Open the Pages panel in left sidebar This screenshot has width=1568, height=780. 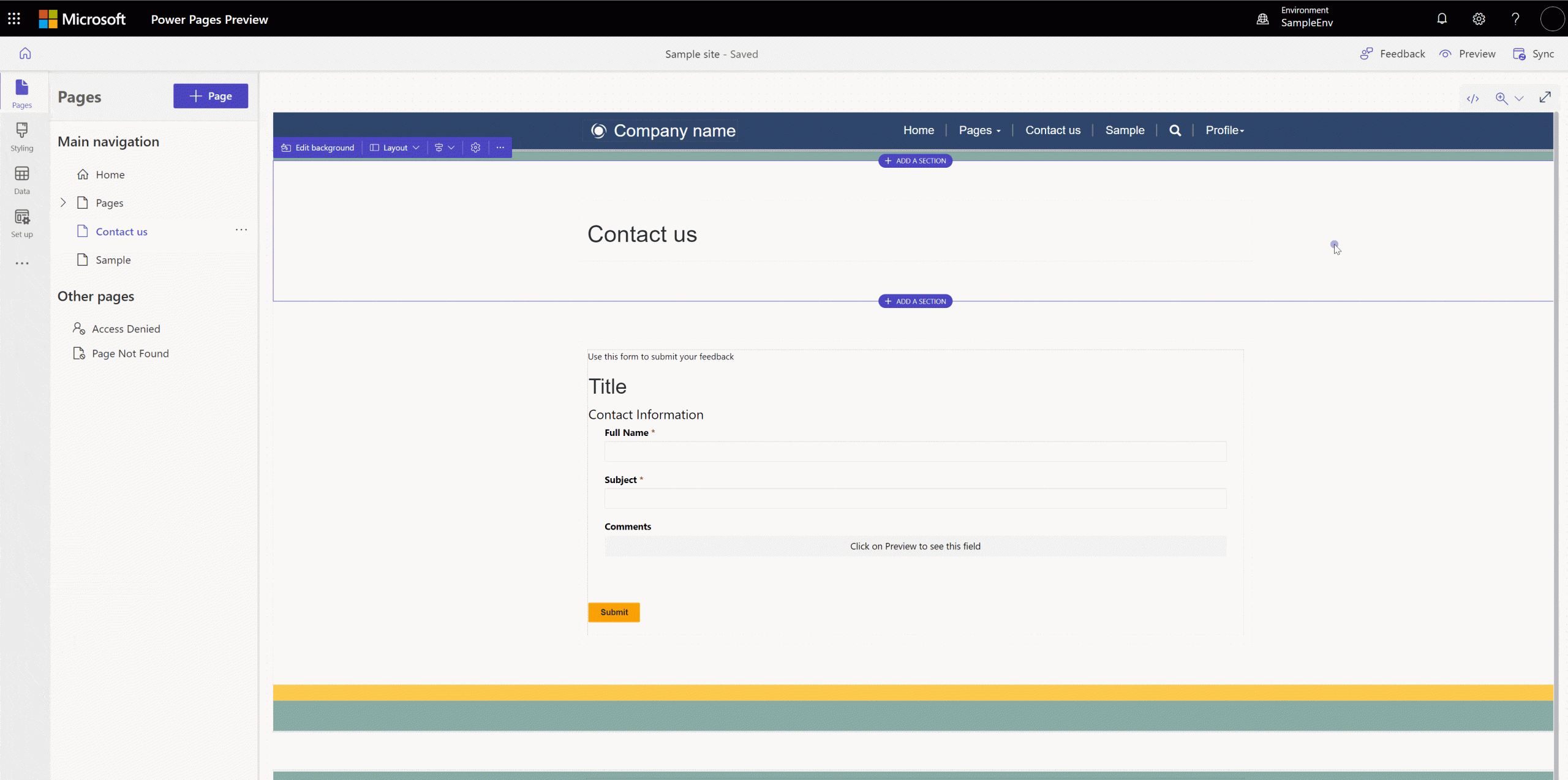point(22,92)
